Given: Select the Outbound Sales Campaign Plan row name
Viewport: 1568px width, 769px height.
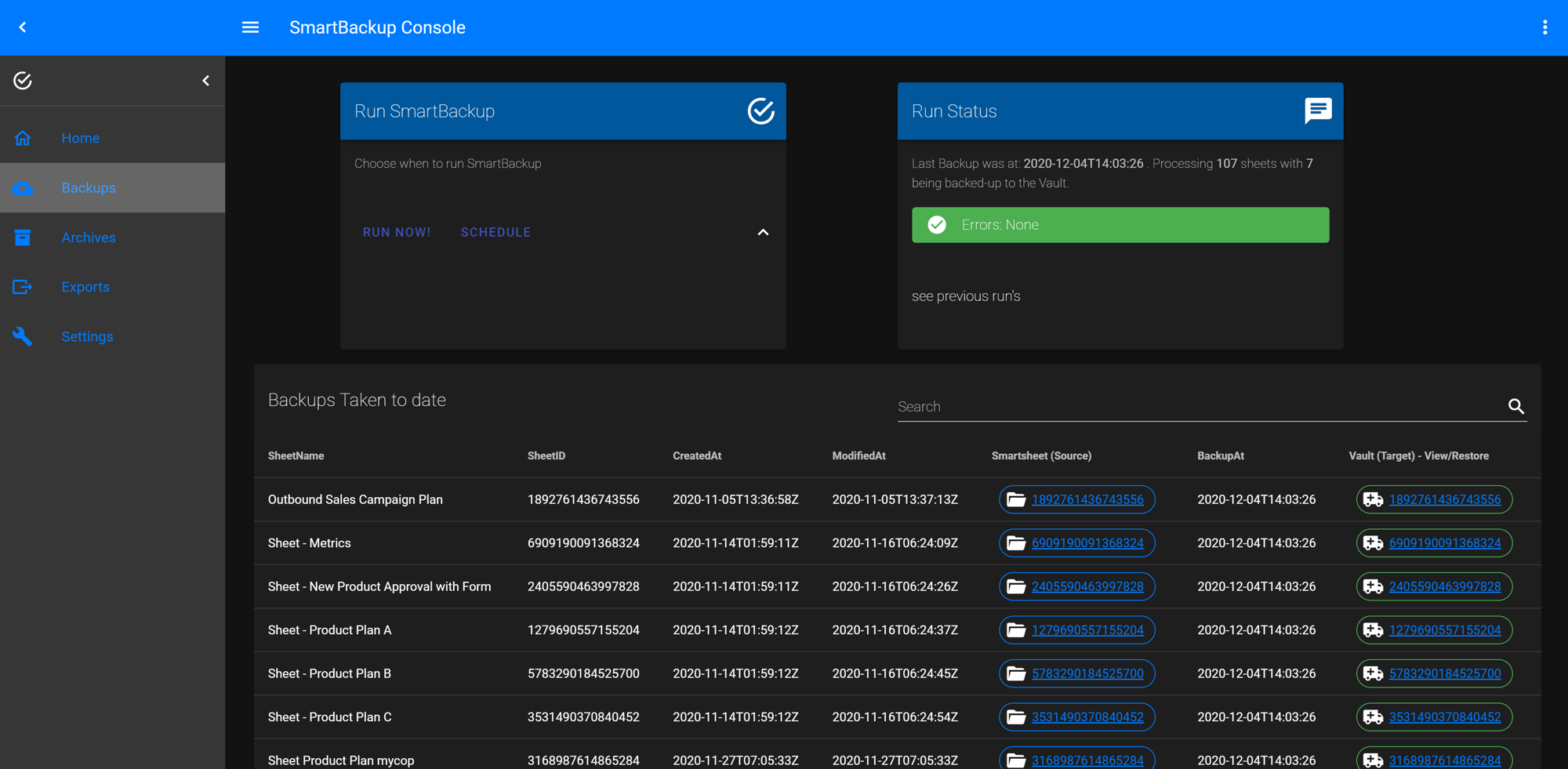Looking at the screenshot, I should [355, 499].
